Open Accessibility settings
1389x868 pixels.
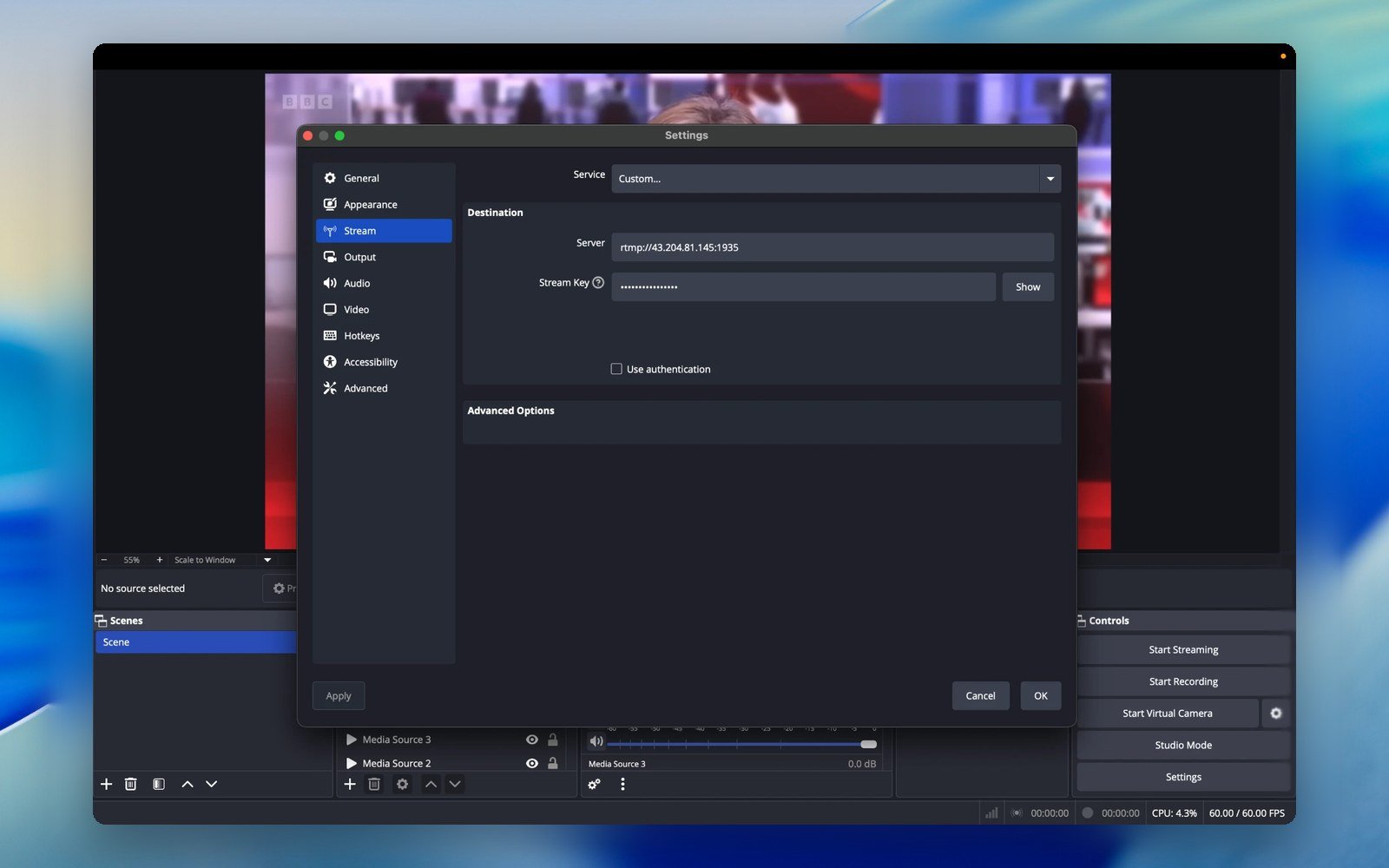(x=383, y=362)
